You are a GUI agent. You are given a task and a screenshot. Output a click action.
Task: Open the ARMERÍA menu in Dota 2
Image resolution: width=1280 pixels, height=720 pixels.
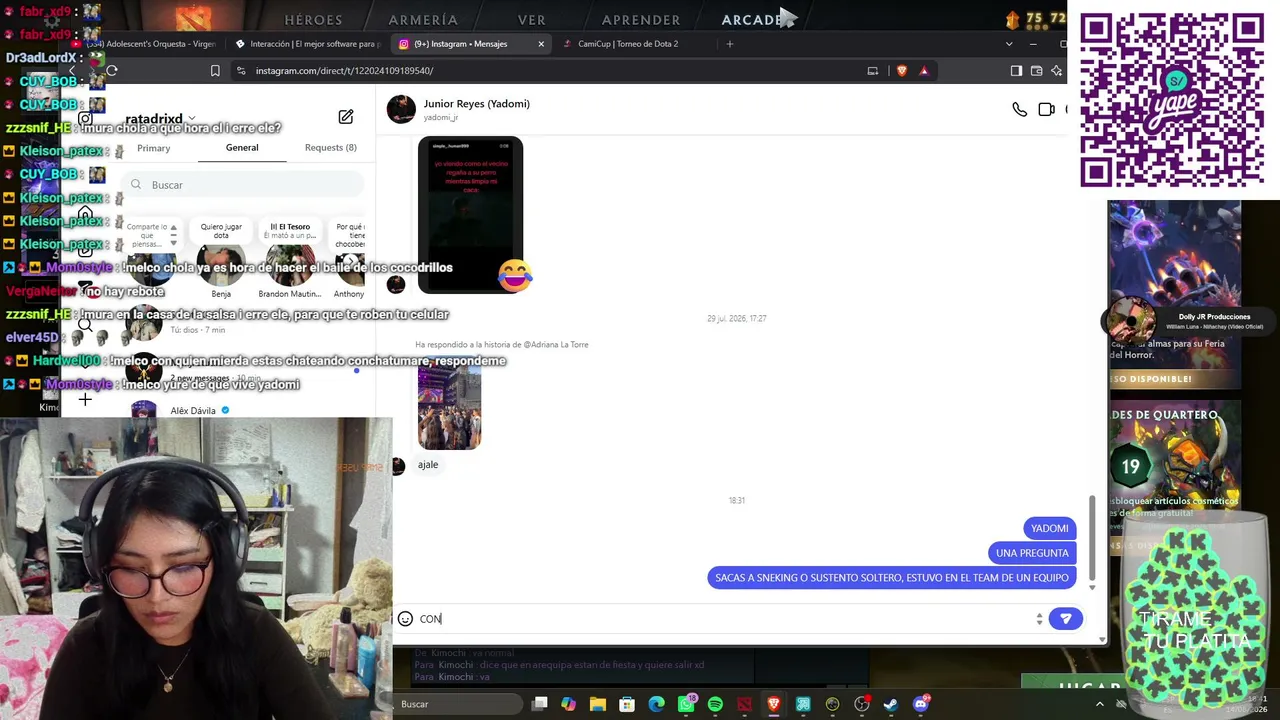(423, 20)
